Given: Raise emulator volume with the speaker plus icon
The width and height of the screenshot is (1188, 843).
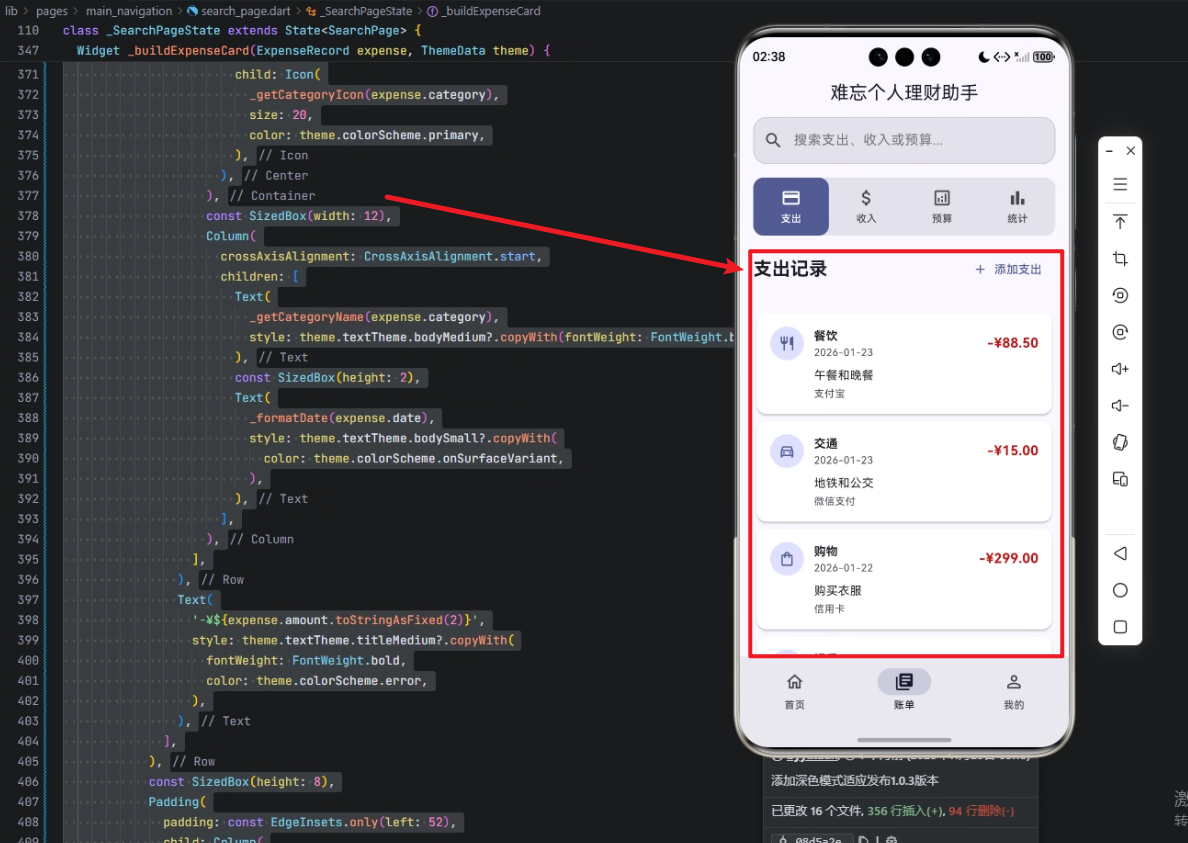Looking at the screenshot, I should 1120,369.
